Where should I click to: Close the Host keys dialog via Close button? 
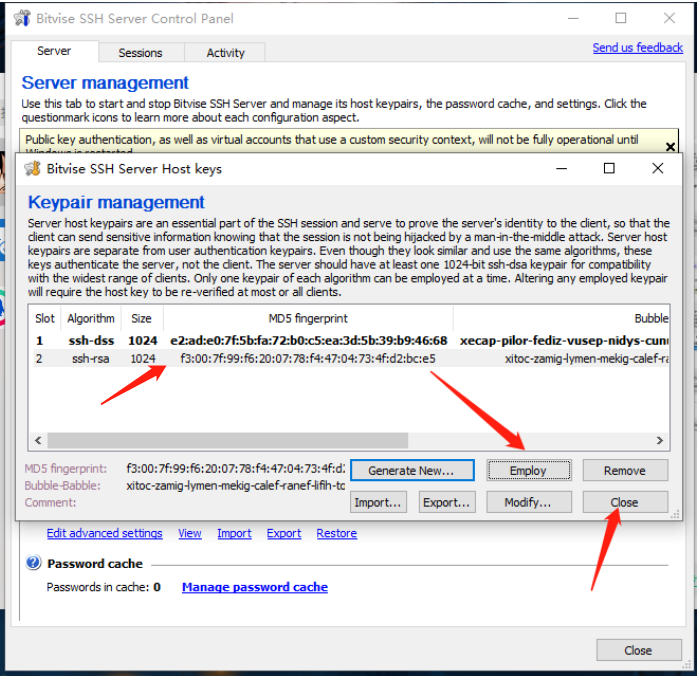(625, 502)
